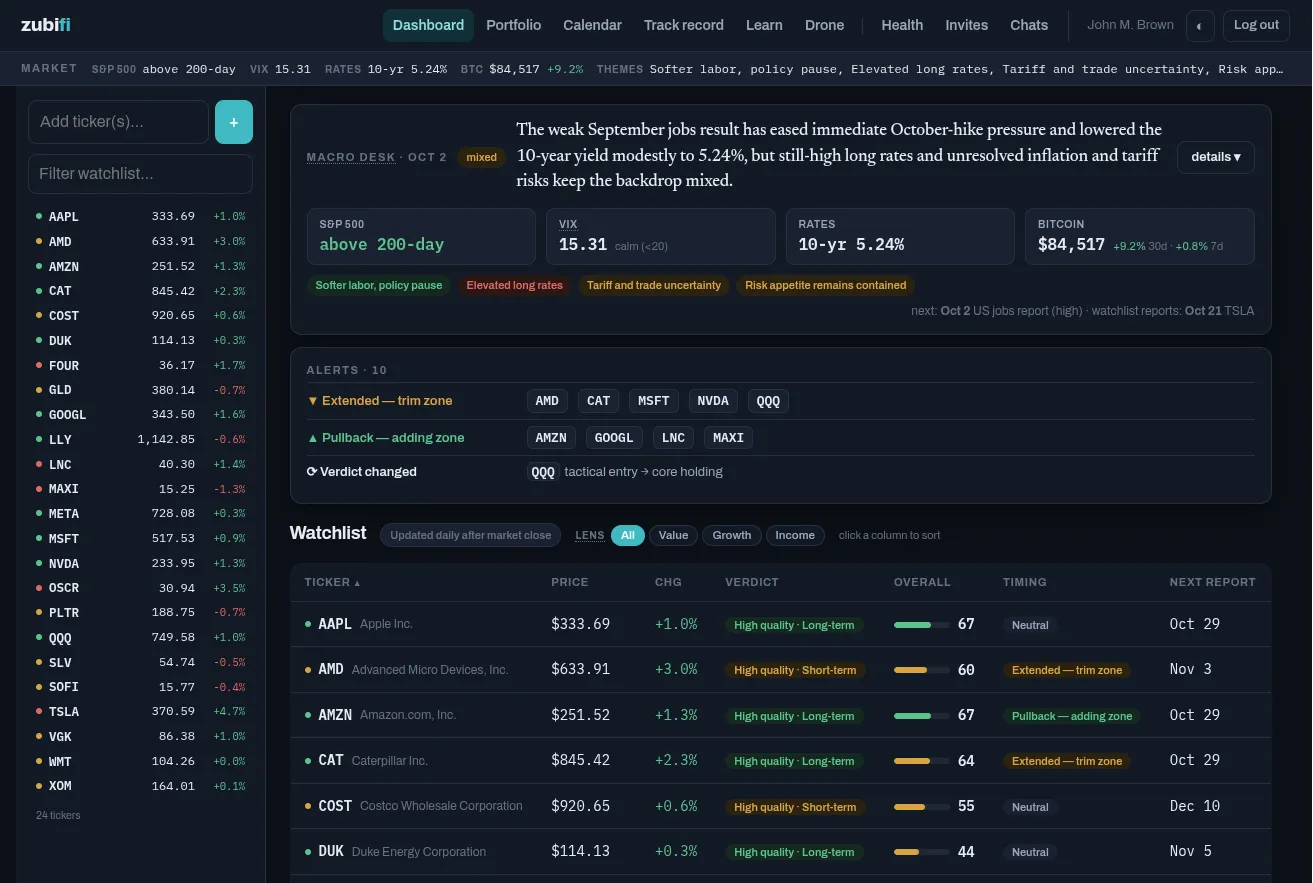
Task: Click the DUK overall score bar
Action: [921, 852]
